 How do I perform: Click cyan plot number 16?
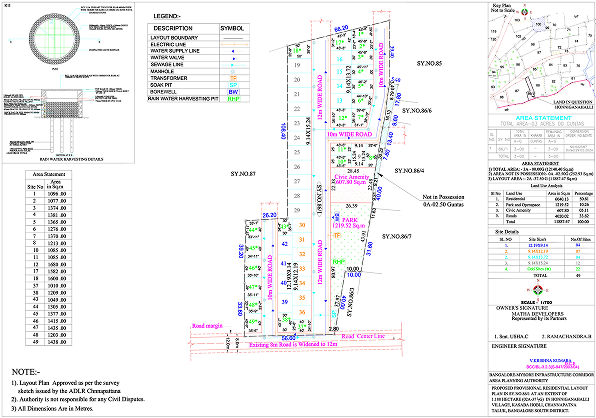[339, 59]
